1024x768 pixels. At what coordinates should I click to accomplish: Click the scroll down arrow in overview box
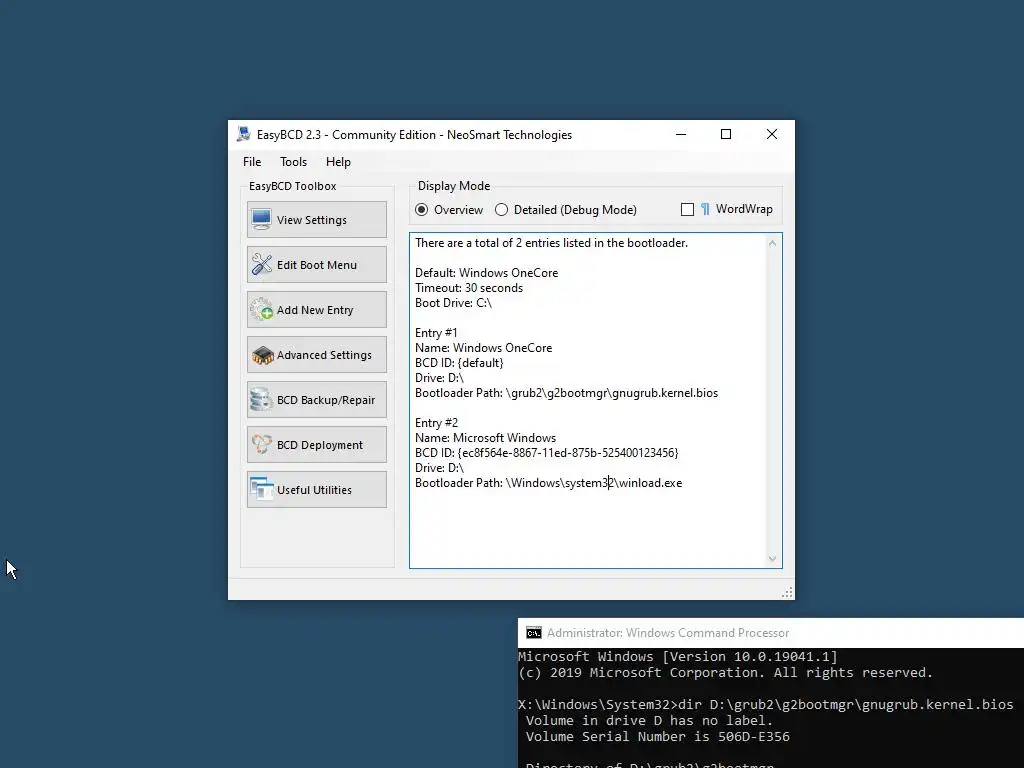773,559
